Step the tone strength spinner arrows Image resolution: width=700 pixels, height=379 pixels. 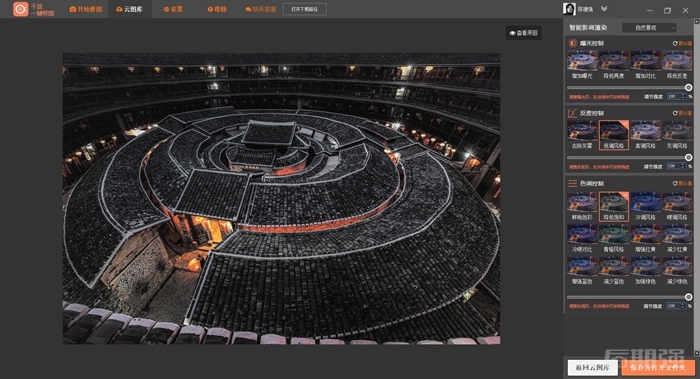683,306
